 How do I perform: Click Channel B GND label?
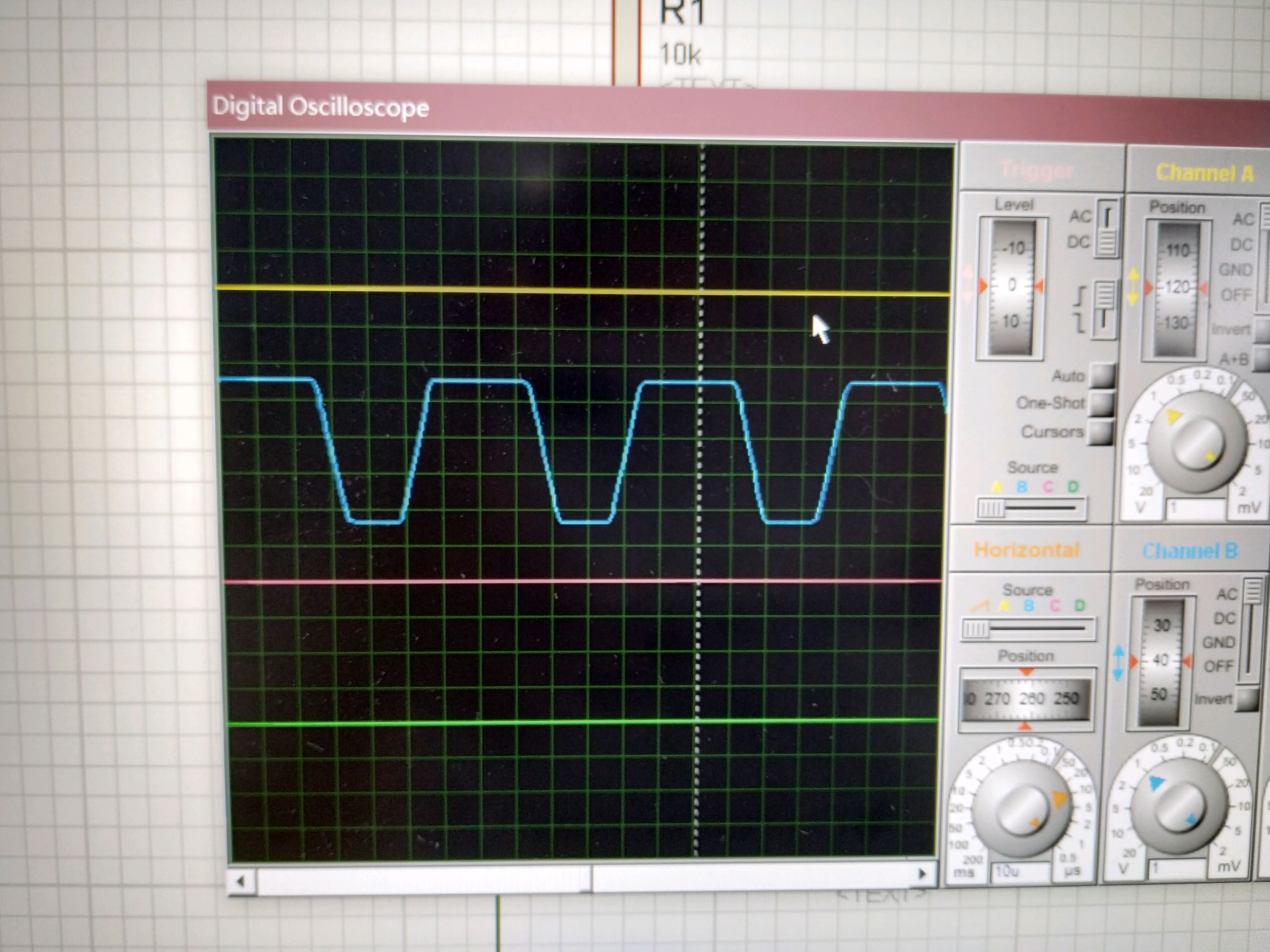tap(1218, 642)
